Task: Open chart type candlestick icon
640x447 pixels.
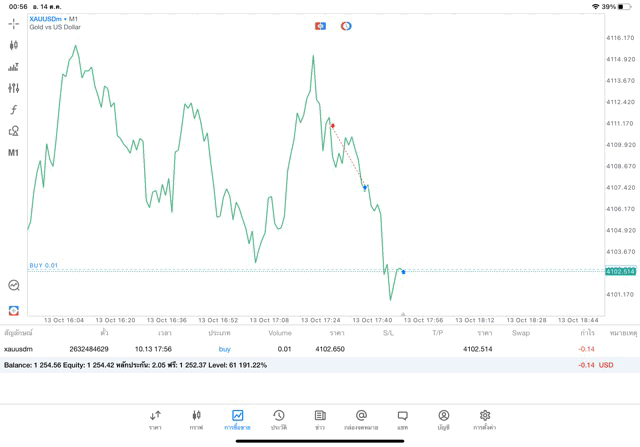Action: 13,45
